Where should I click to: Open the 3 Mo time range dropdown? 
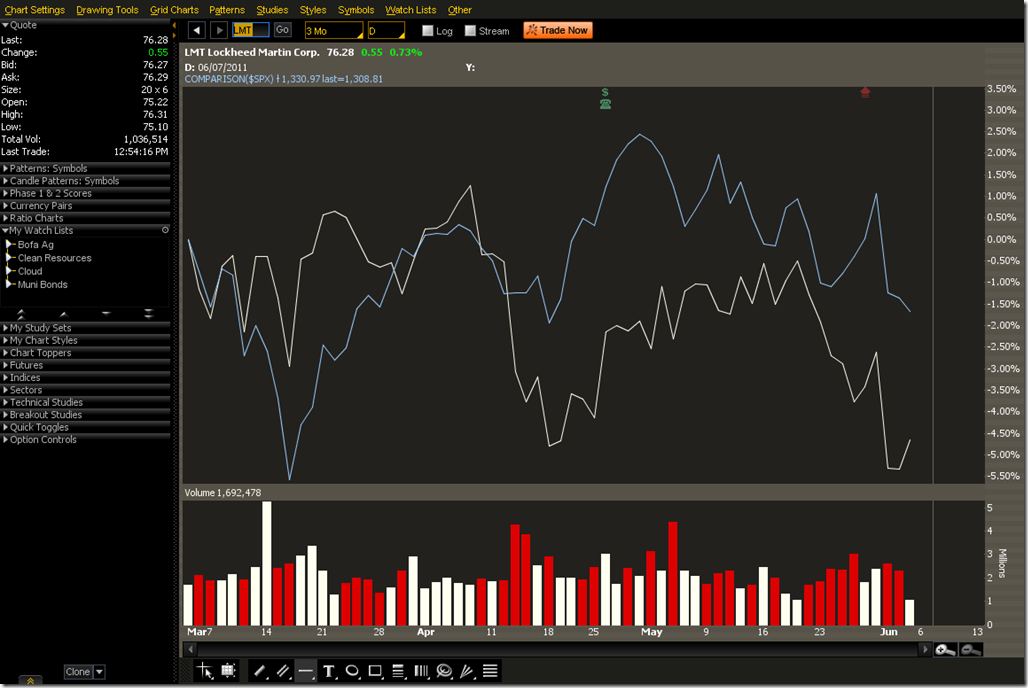click(x=334, y=31)
